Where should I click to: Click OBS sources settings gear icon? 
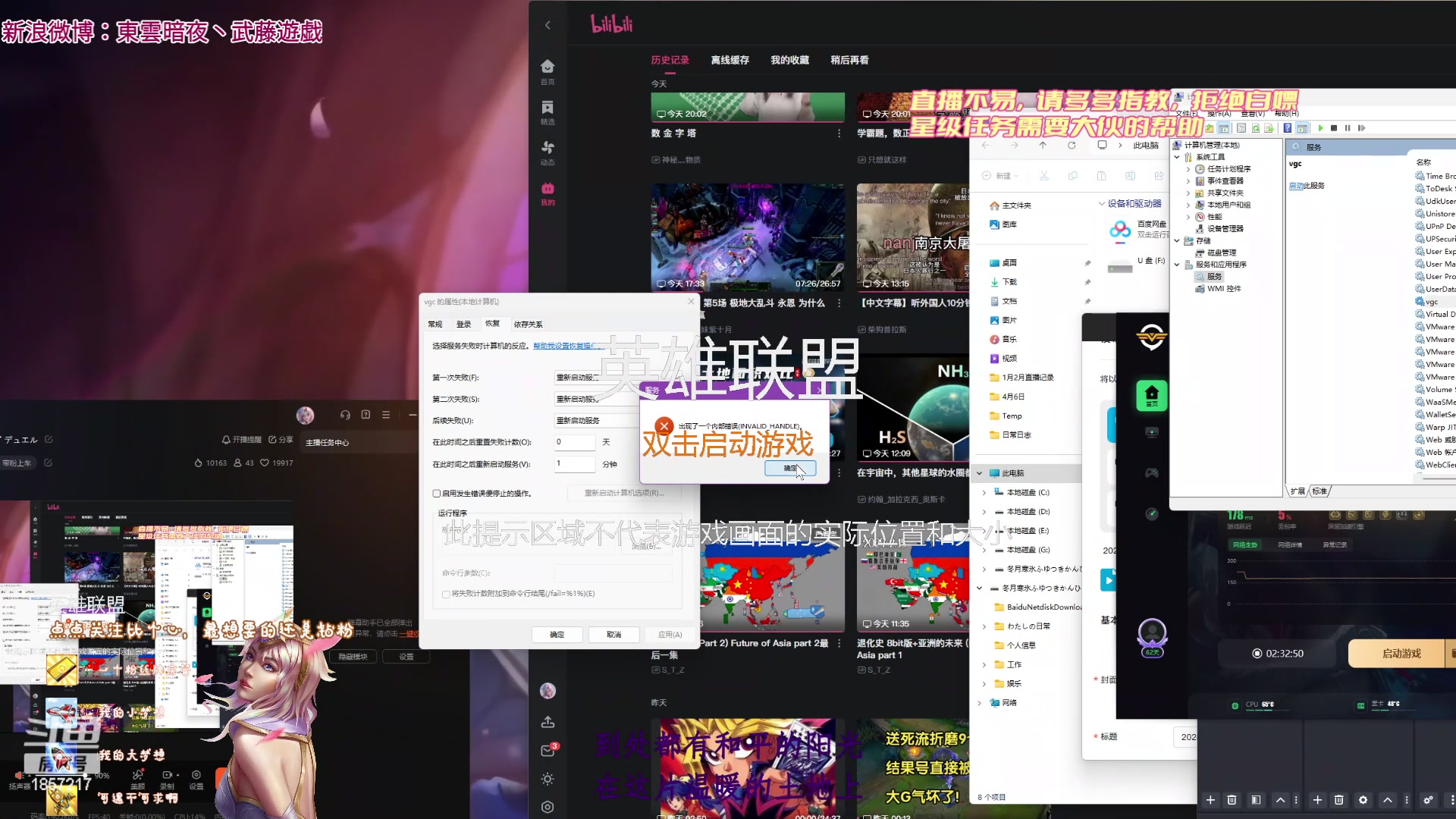1363,800
